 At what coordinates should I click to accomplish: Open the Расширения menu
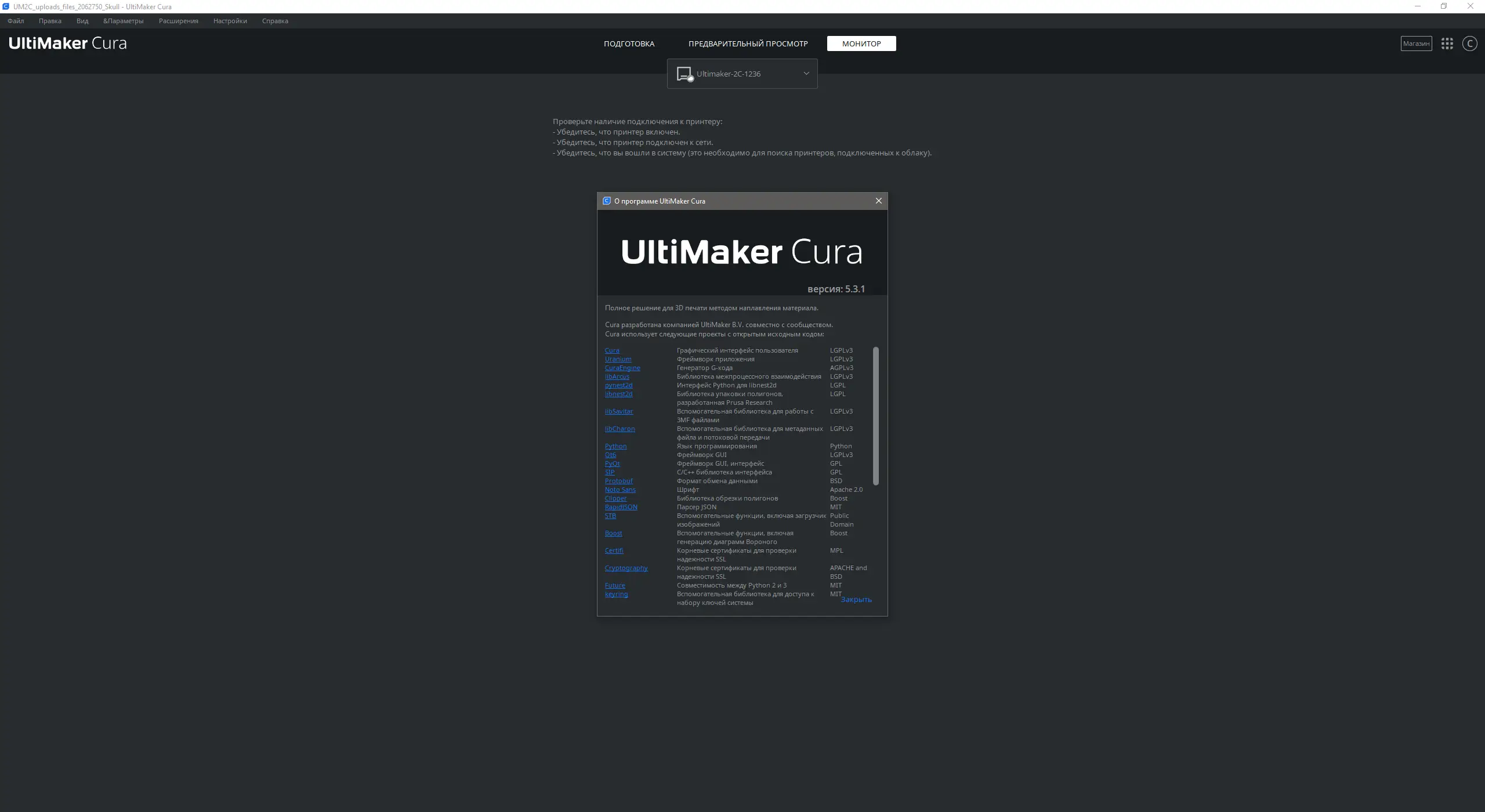coord(178,21)
